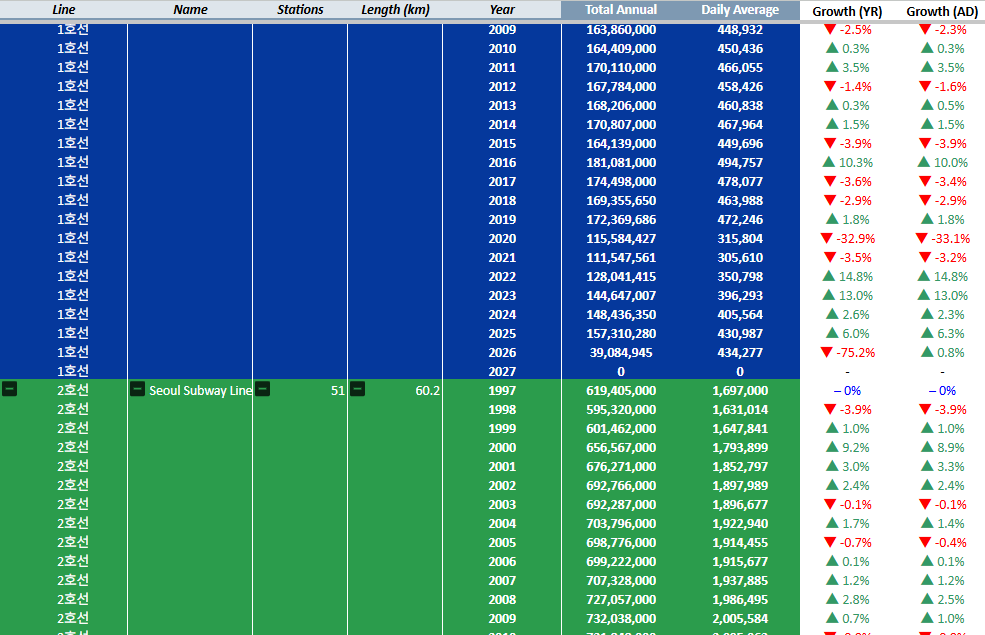Click Total Annual value 157,310,280
Image resolution: width=985 pixels, height=635 pixels.
pos(621,334)
